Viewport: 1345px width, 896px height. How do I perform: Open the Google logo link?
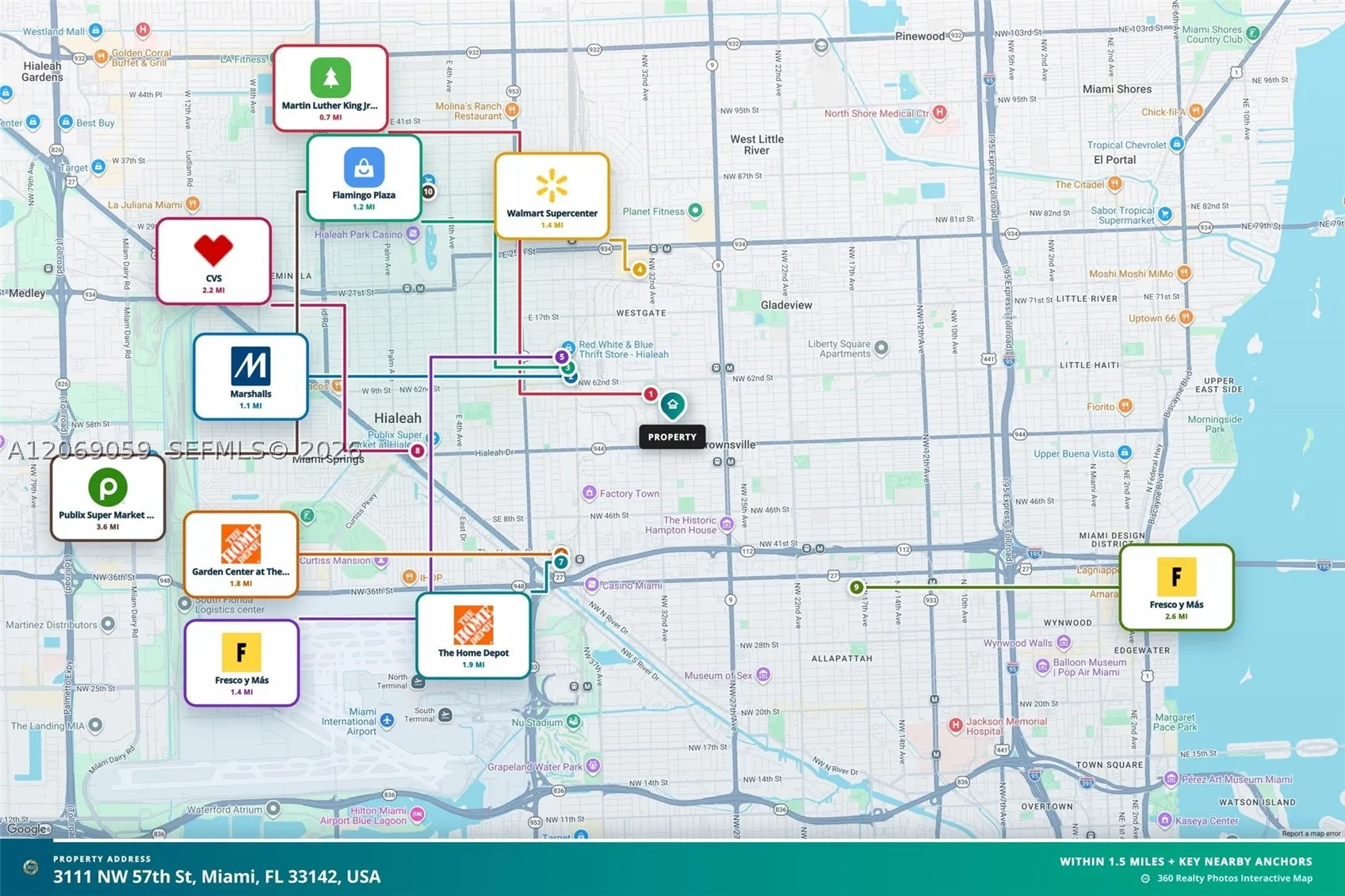(27, 829)
